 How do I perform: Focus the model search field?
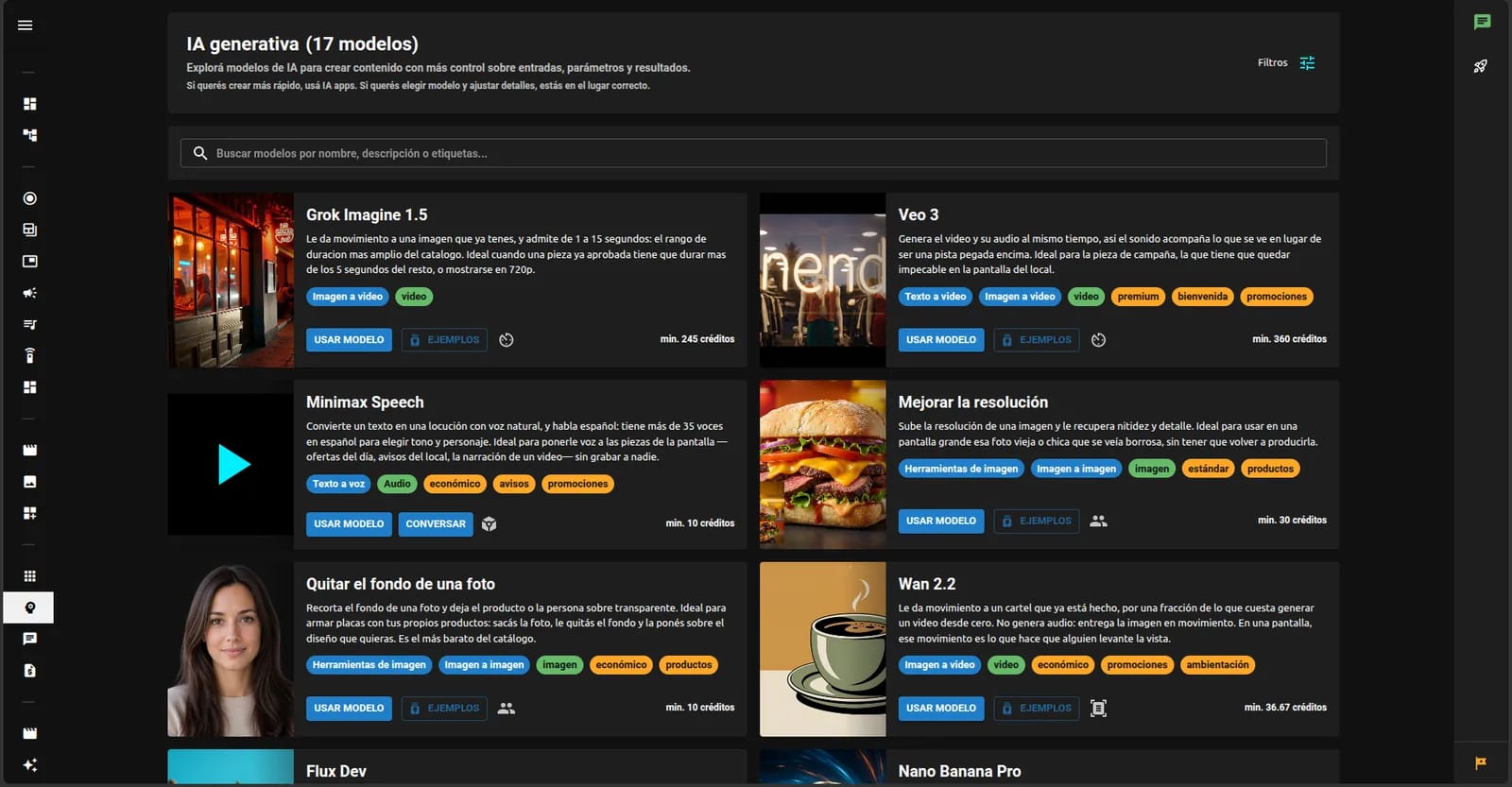(753, 153)
